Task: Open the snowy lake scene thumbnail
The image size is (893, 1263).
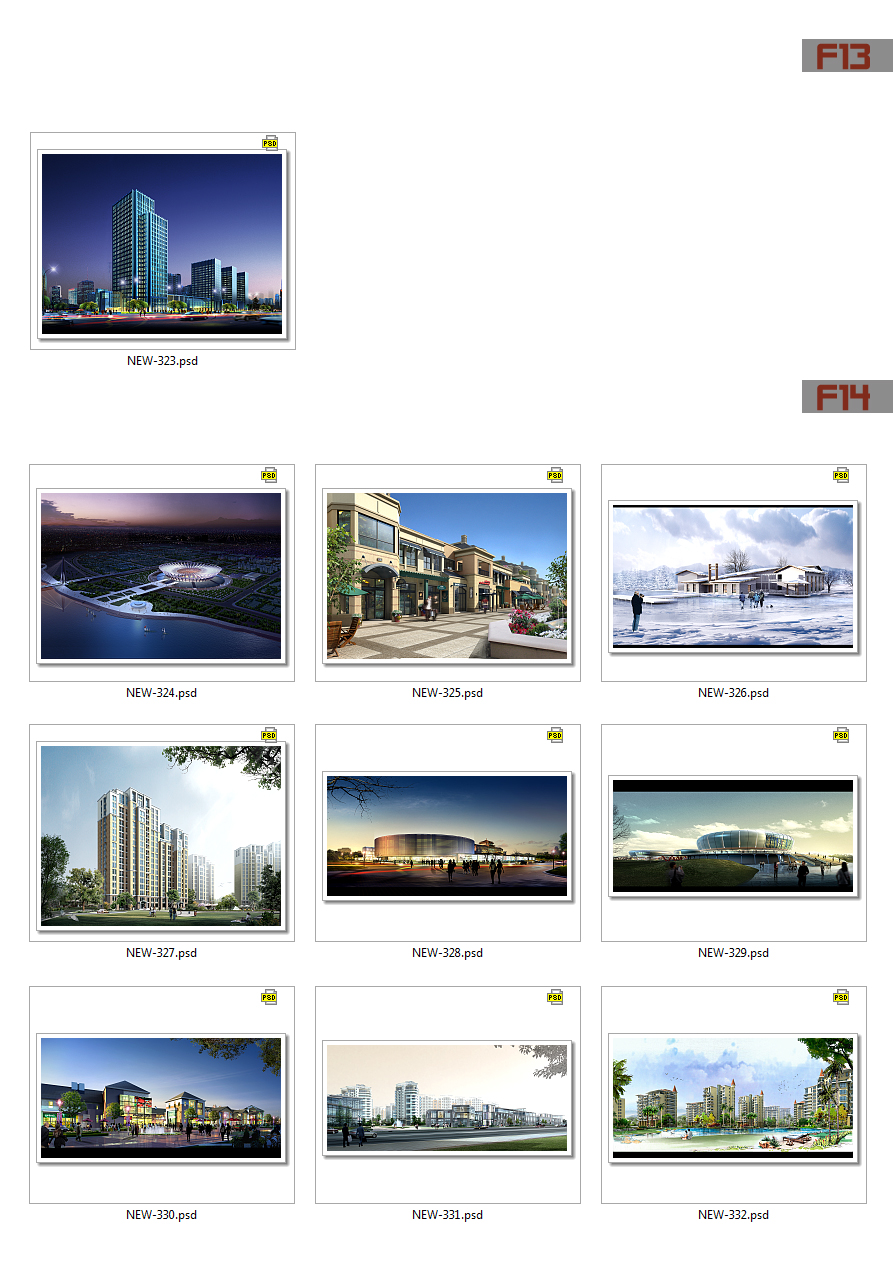Action: coord(733,576)
